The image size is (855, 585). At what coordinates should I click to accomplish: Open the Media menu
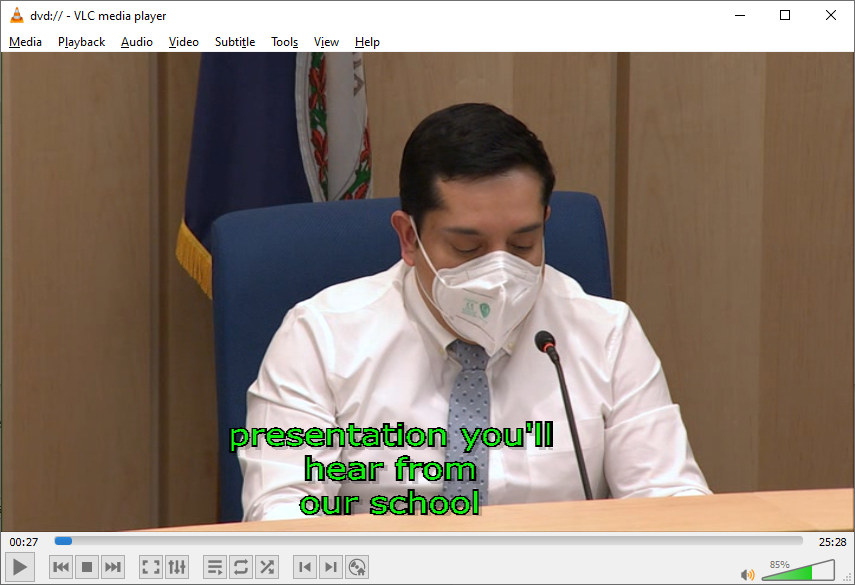coord(26,42)
